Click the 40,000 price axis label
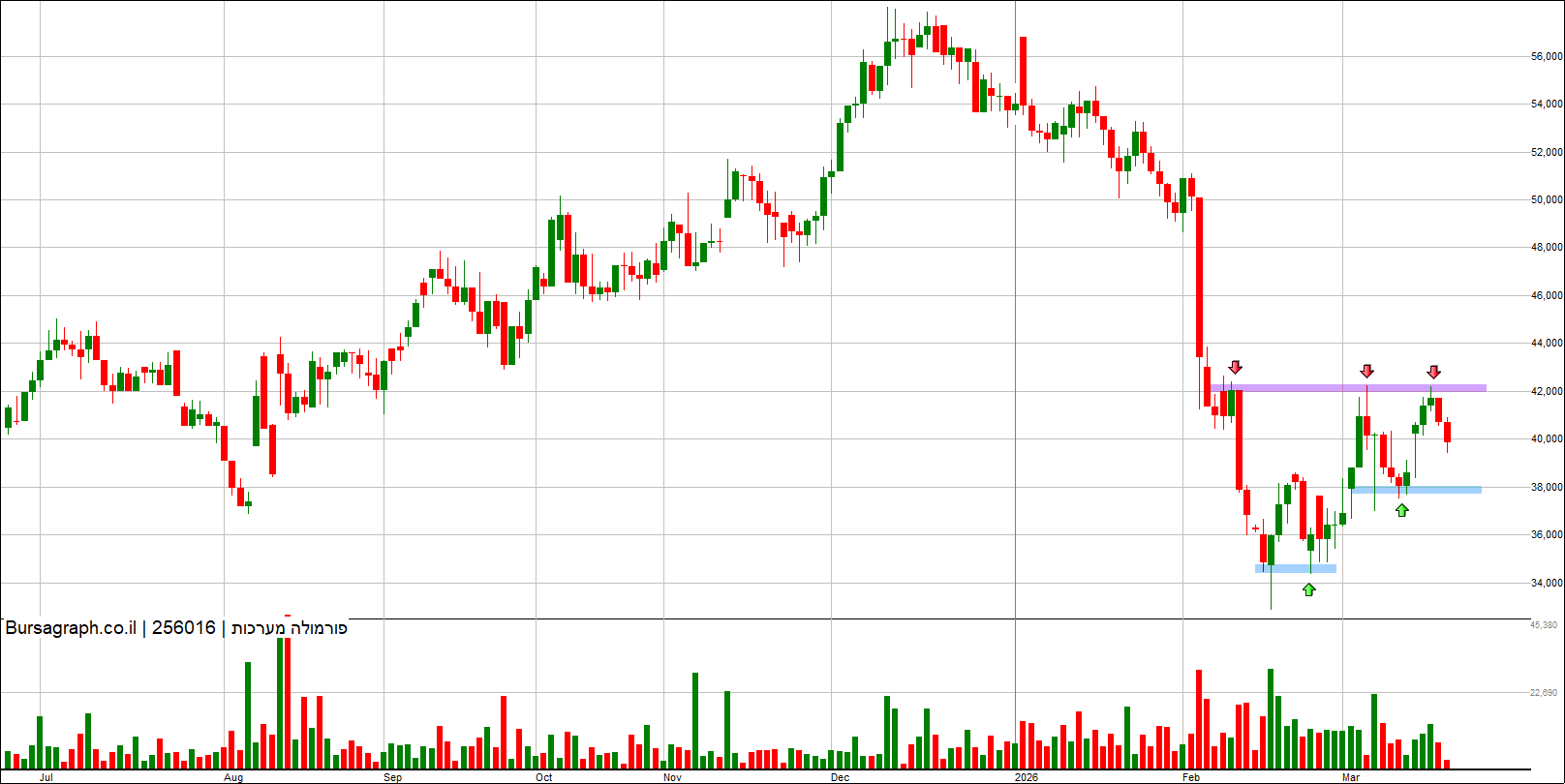This screenshot has width=1565, height=784. point(1547,438)
